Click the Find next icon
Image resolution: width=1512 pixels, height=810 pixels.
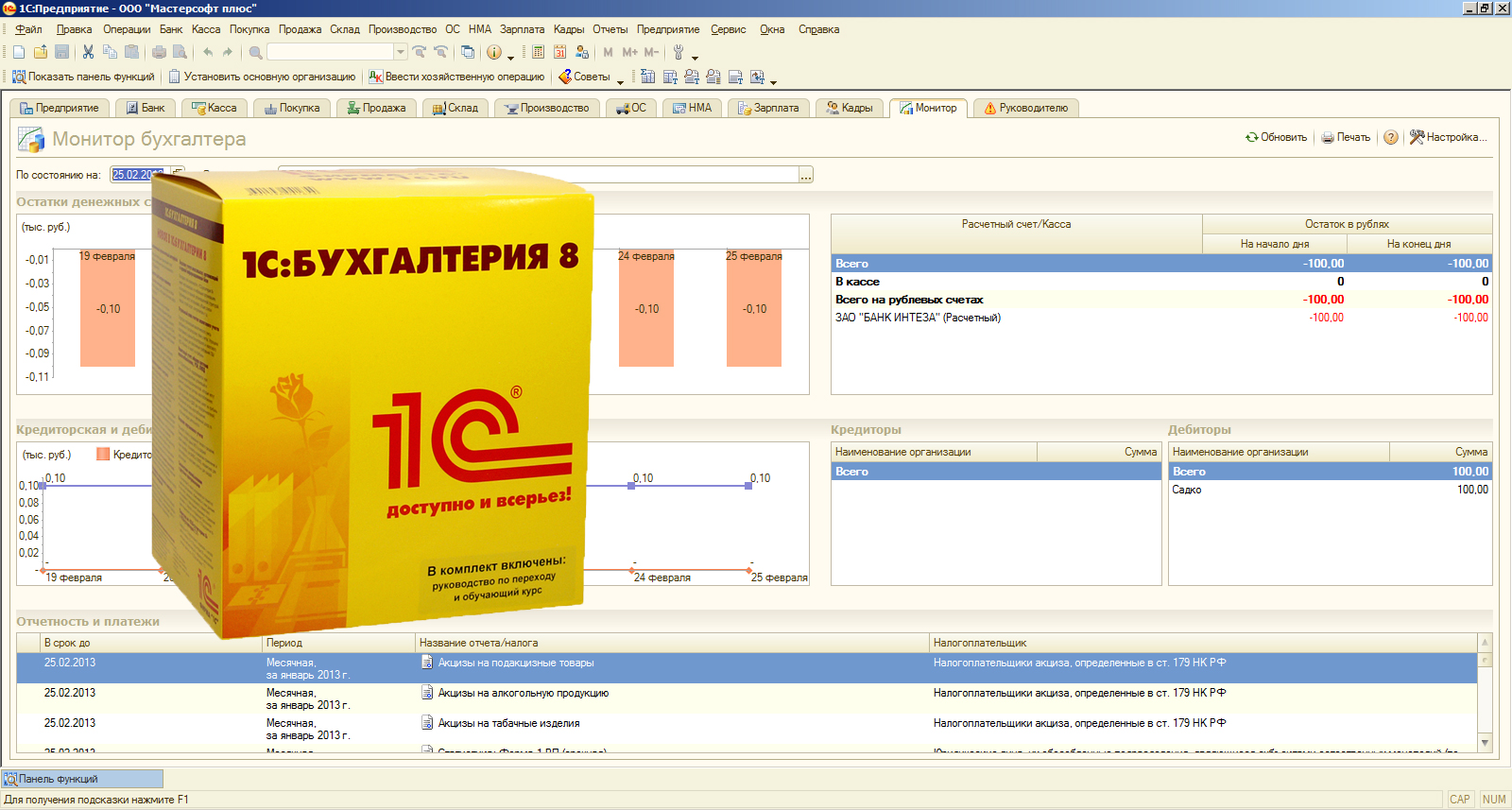coord(419,52)
